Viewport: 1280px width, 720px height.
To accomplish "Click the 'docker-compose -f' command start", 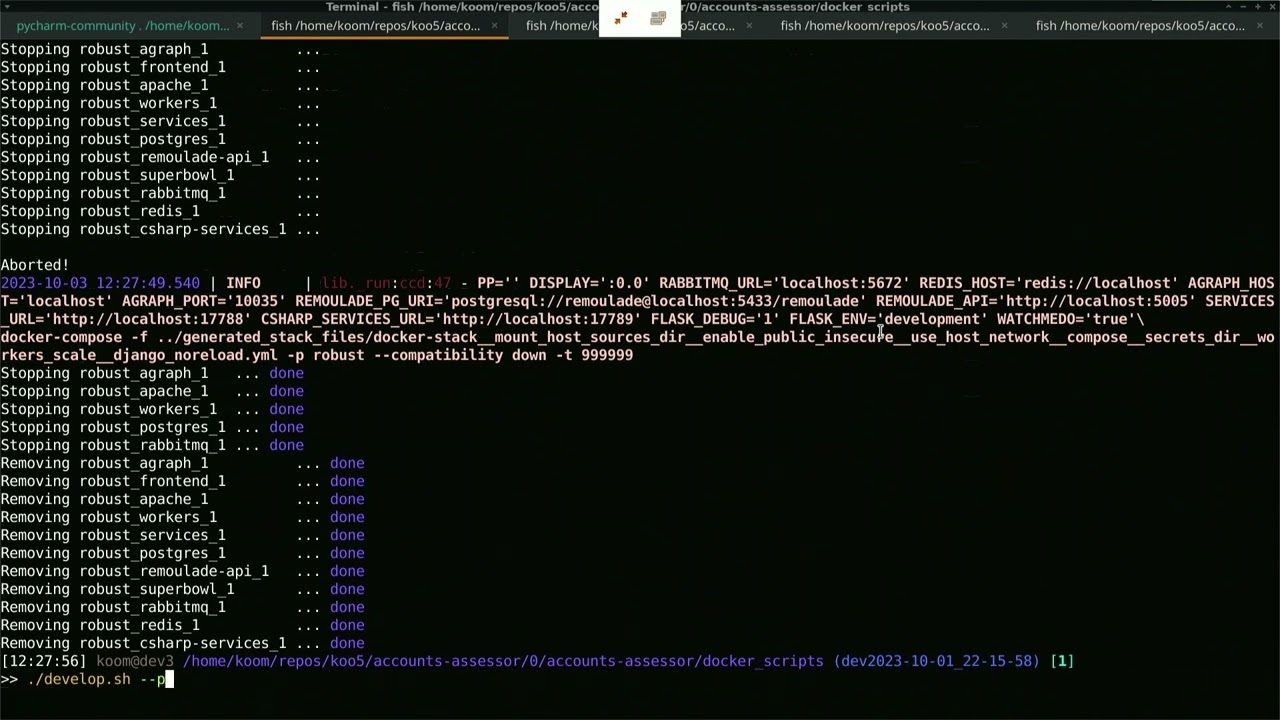I will point(74,337).
